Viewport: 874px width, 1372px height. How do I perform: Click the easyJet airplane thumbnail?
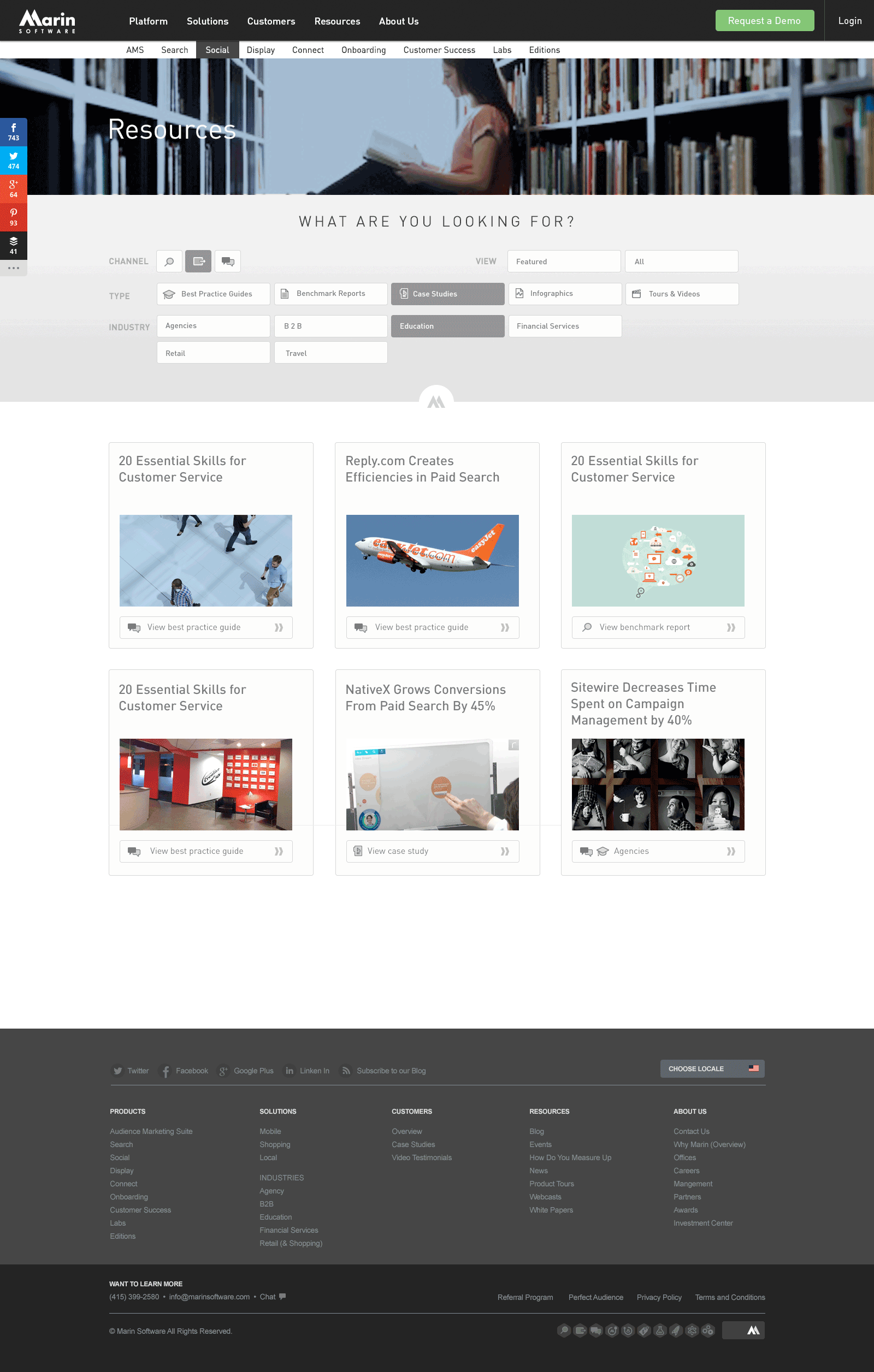point(432,560)
